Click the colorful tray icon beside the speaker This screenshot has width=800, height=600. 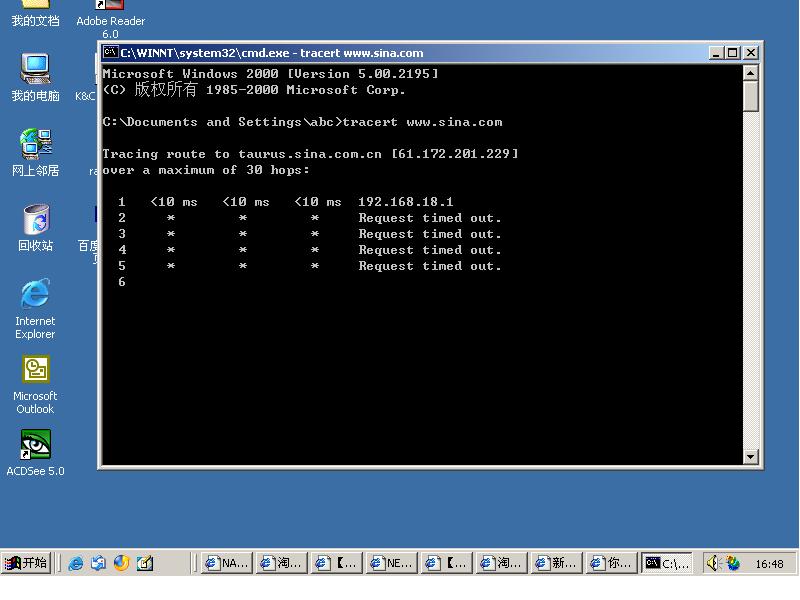click(x=733, y=563)
